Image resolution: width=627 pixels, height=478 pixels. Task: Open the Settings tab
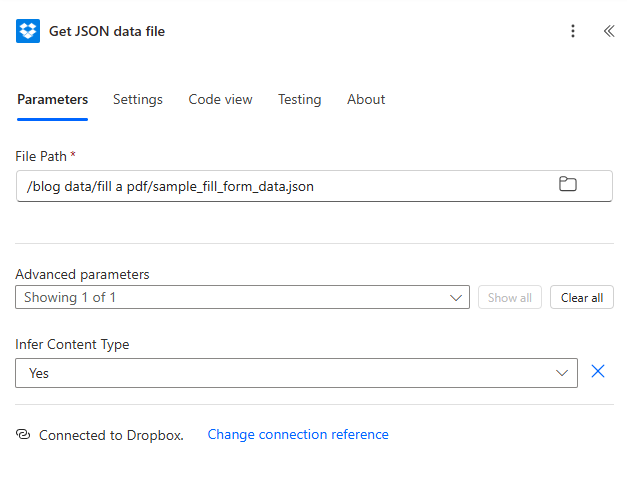click(138, 100)
